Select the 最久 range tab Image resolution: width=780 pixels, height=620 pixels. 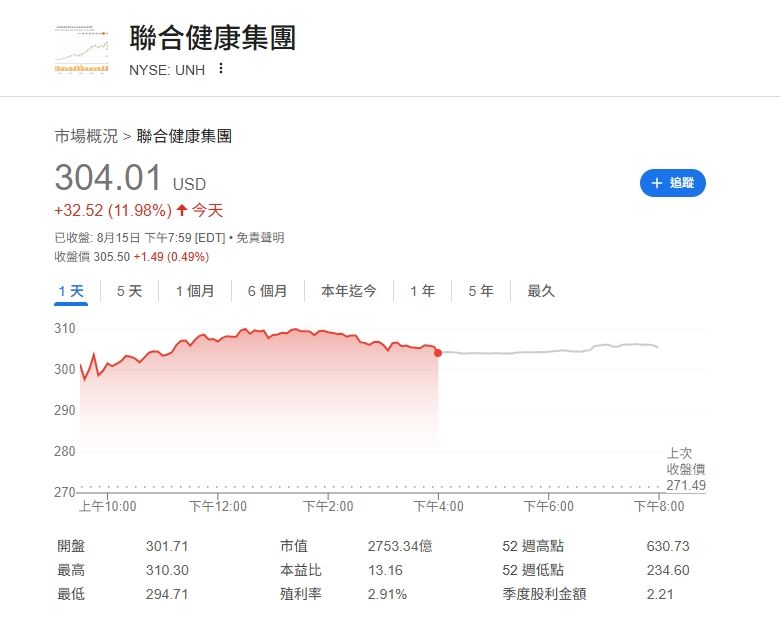pyautogui.click(x=541, y=291)
